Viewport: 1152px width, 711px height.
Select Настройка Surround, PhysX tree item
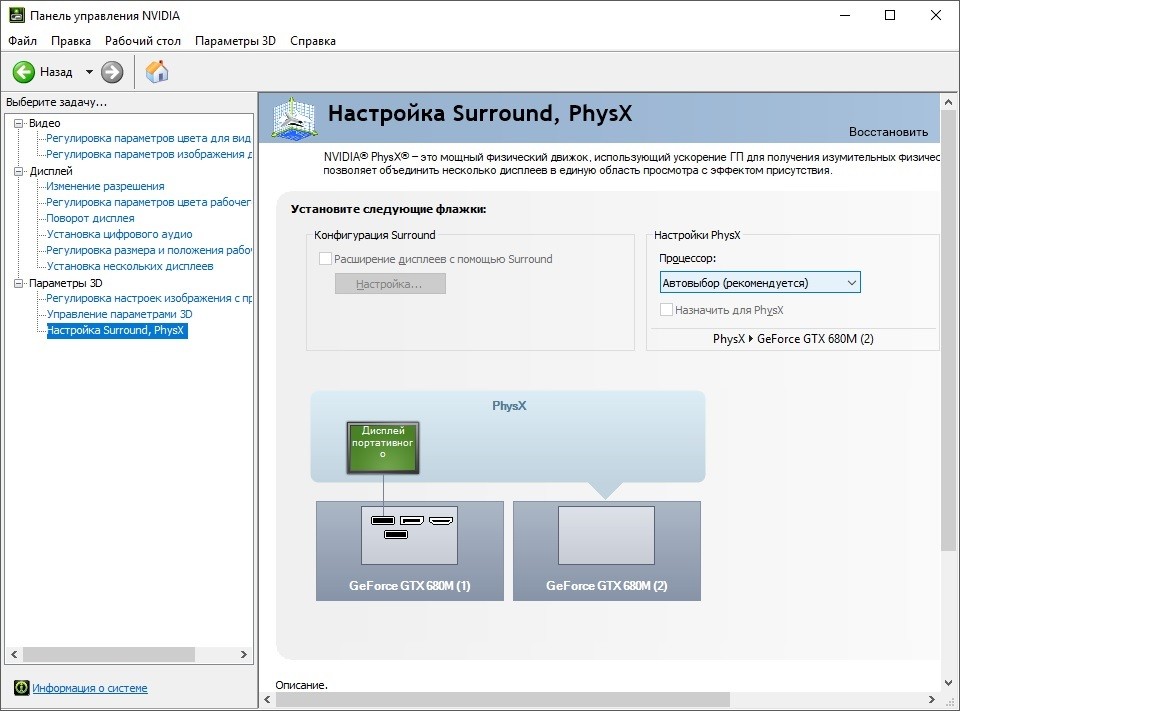[x=117, y=331]
